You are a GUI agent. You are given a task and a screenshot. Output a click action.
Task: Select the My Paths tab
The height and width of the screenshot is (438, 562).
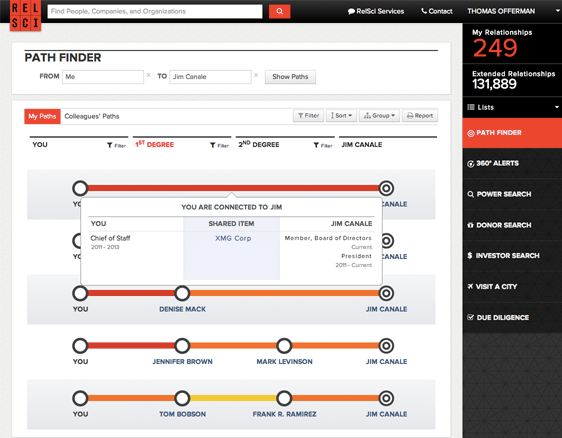click(42, 116)
